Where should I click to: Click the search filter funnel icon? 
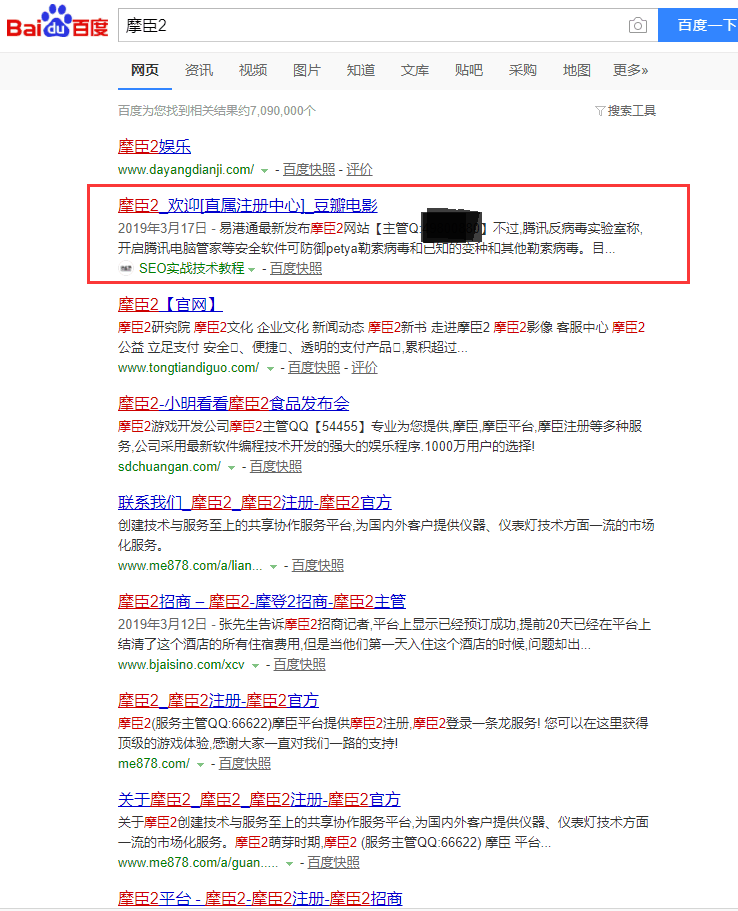[600, 110]
